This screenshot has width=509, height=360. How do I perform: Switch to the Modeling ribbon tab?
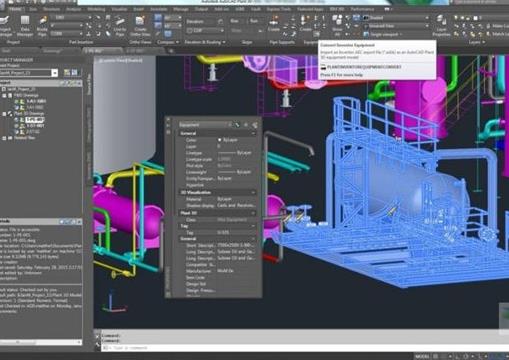click(96, 9)
